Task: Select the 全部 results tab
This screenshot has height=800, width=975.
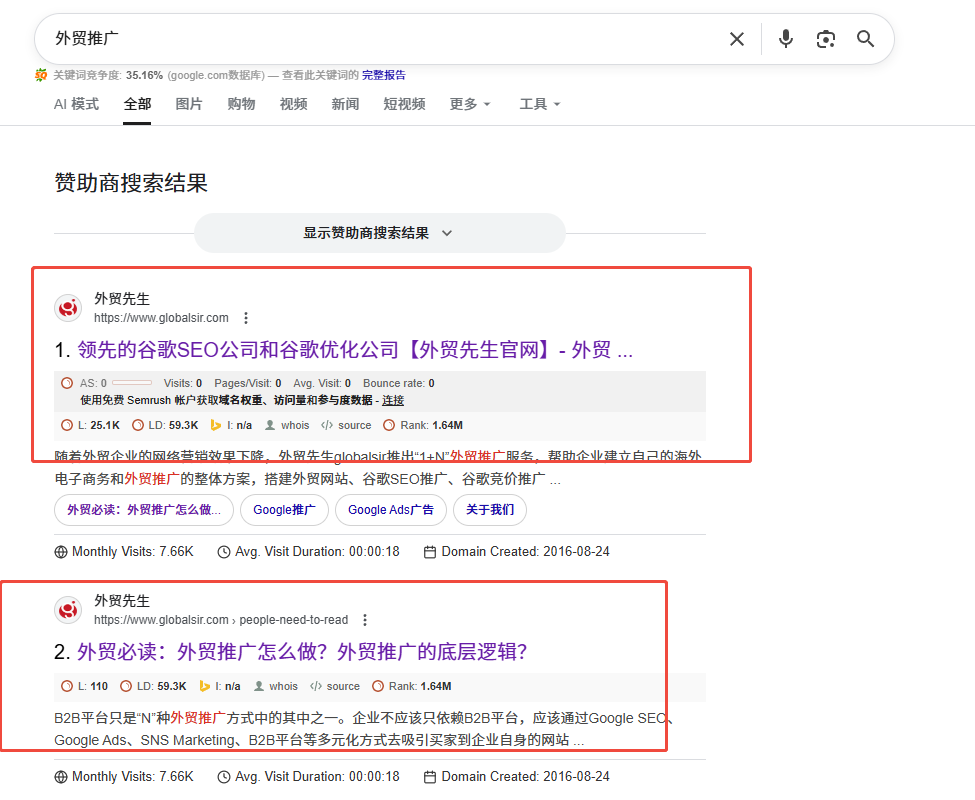Action: 137,104
